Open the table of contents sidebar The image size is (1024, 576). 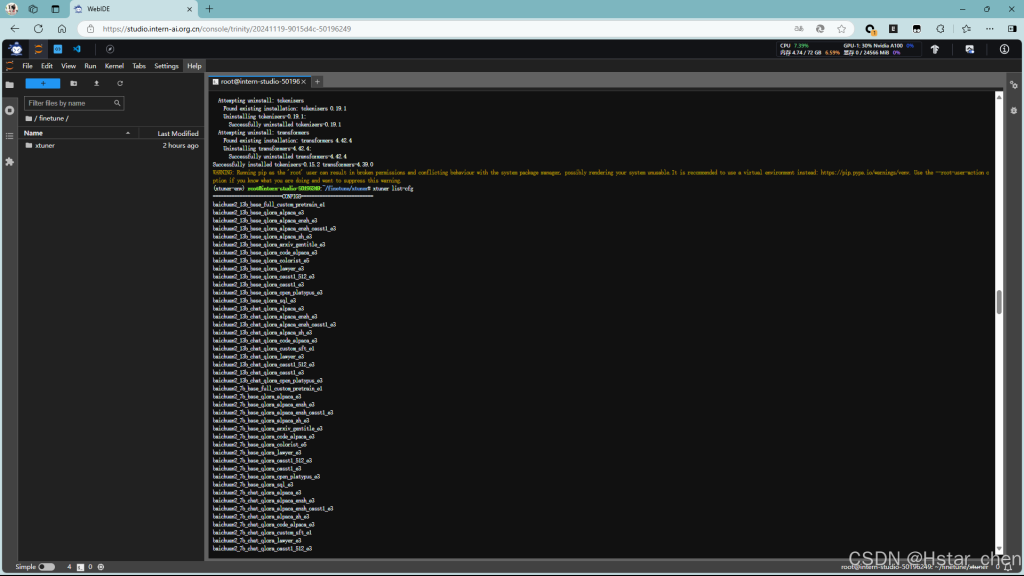coord(9,136)
